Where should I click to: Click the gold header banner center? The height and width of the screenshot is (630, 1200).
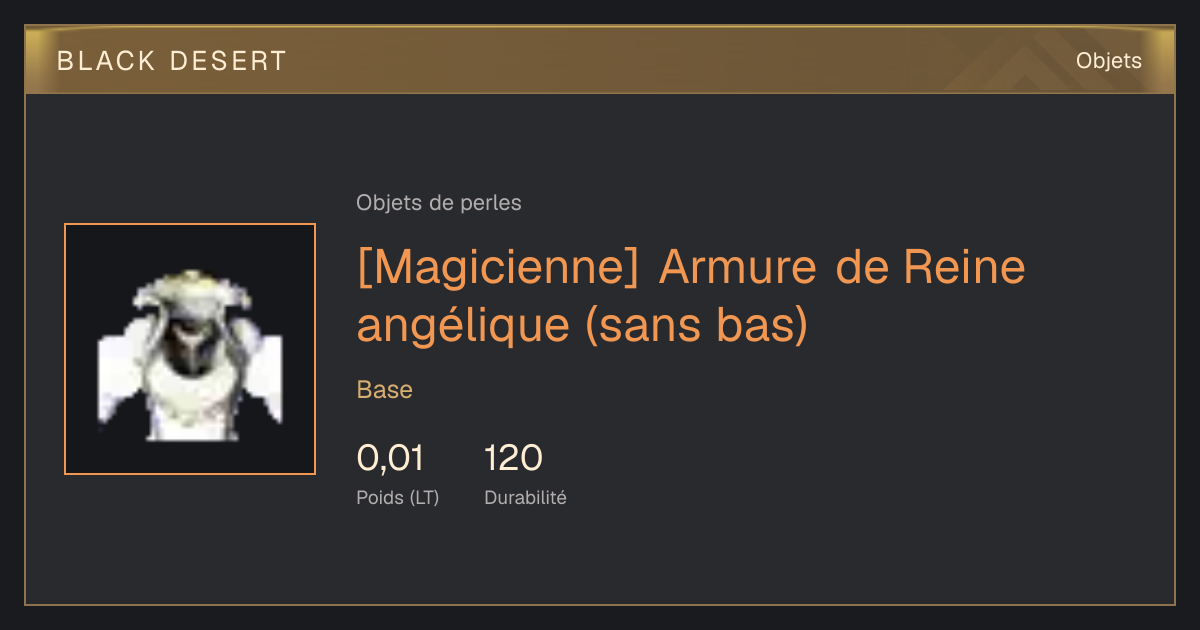pyautogui.click(x=600, y=60)
